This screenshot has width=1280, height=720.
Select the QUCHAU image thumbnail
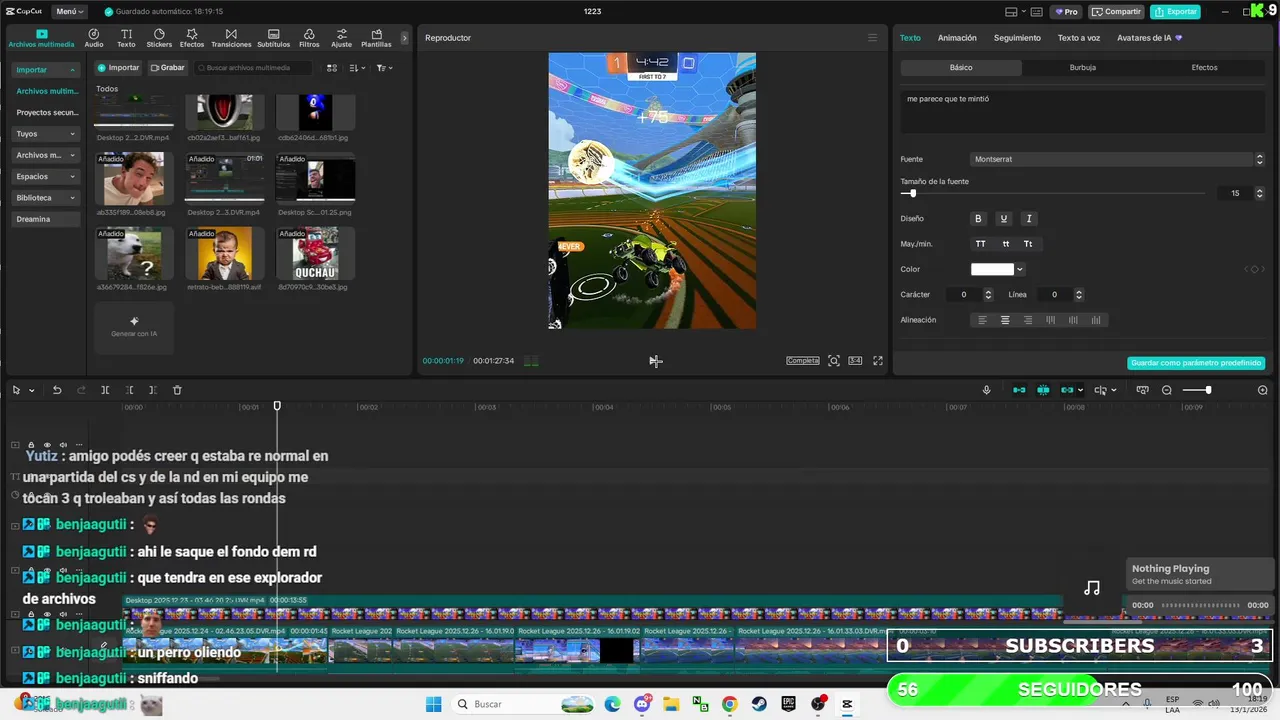315,253
